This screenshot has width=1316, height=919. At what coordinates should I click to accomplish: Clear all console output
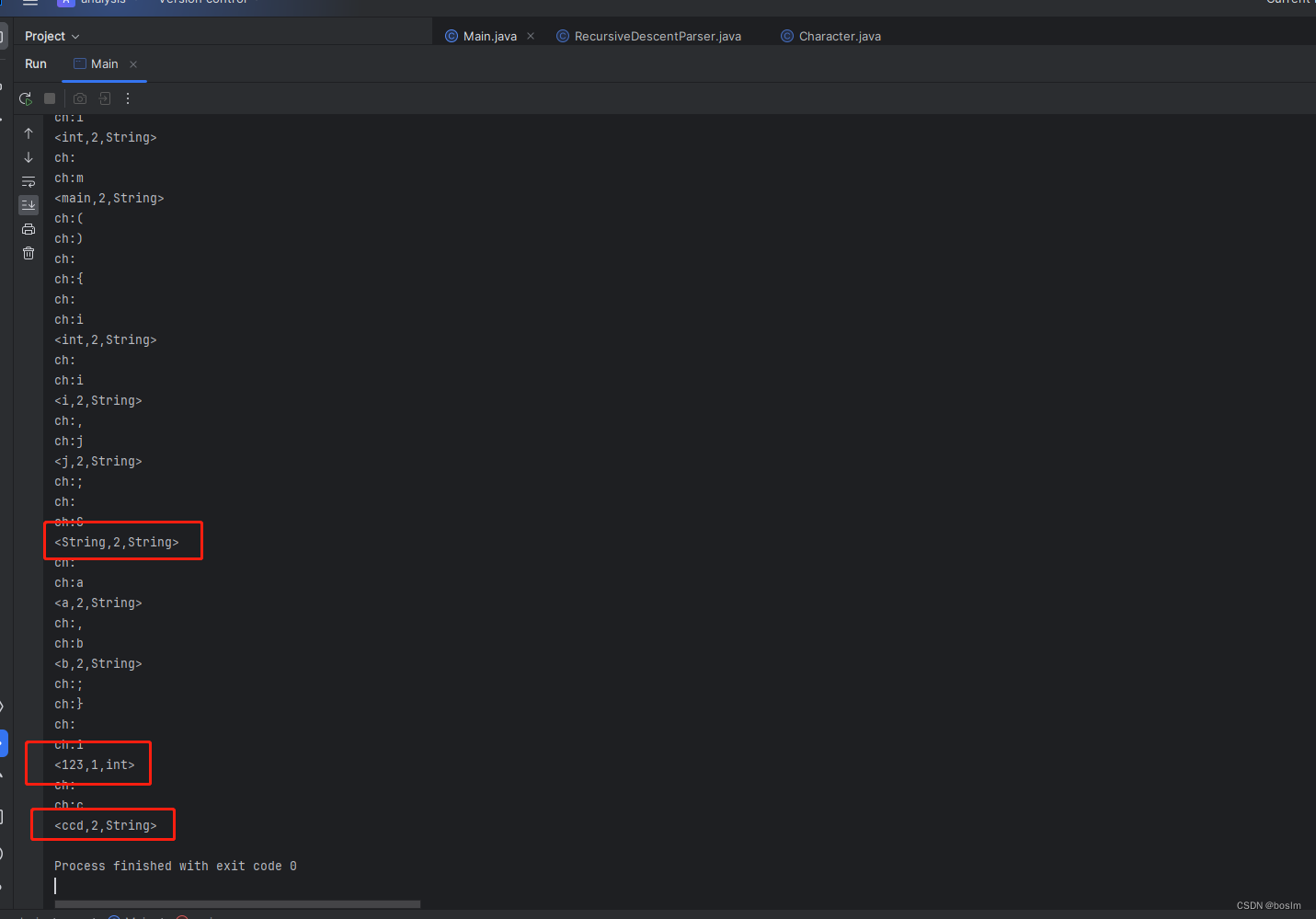(x=29, y=253)
